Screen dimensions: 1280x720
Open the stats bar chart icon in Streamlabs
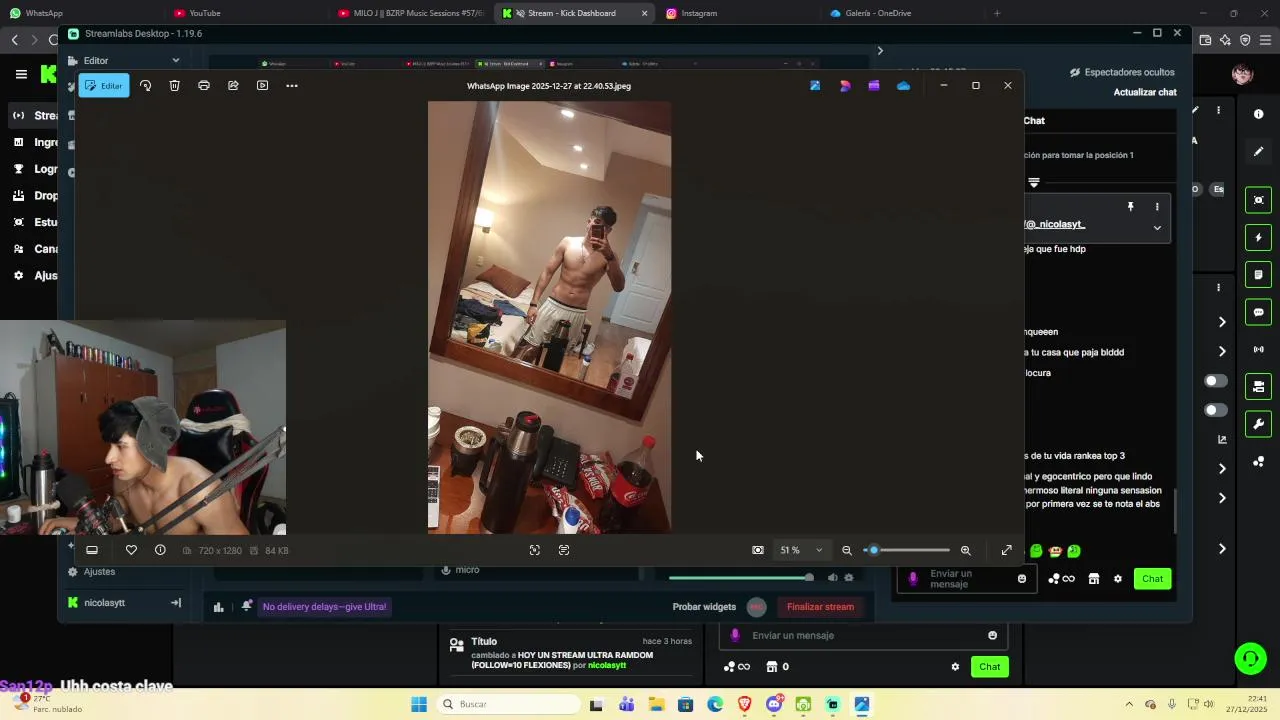point(219,607)
